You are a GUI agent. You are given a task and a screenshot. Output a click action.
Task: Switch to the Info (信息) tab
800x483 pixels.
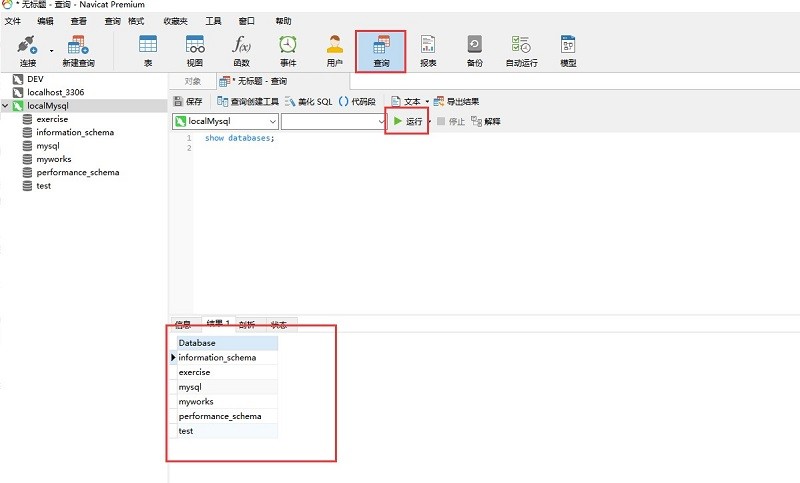(183, 325)
